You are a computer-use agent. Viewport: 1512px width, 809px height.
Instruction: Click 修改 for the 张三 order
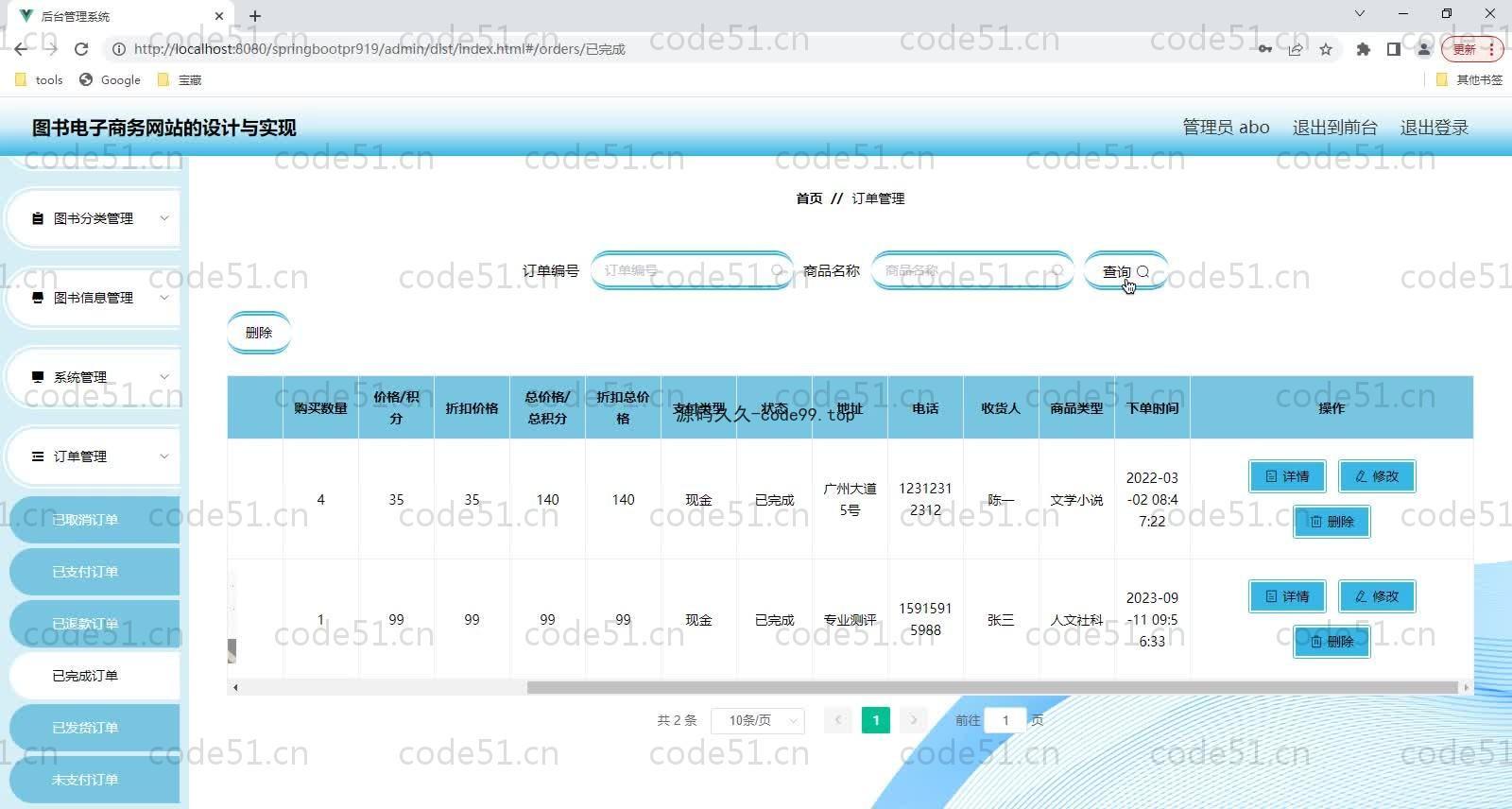coord(1377,596)
